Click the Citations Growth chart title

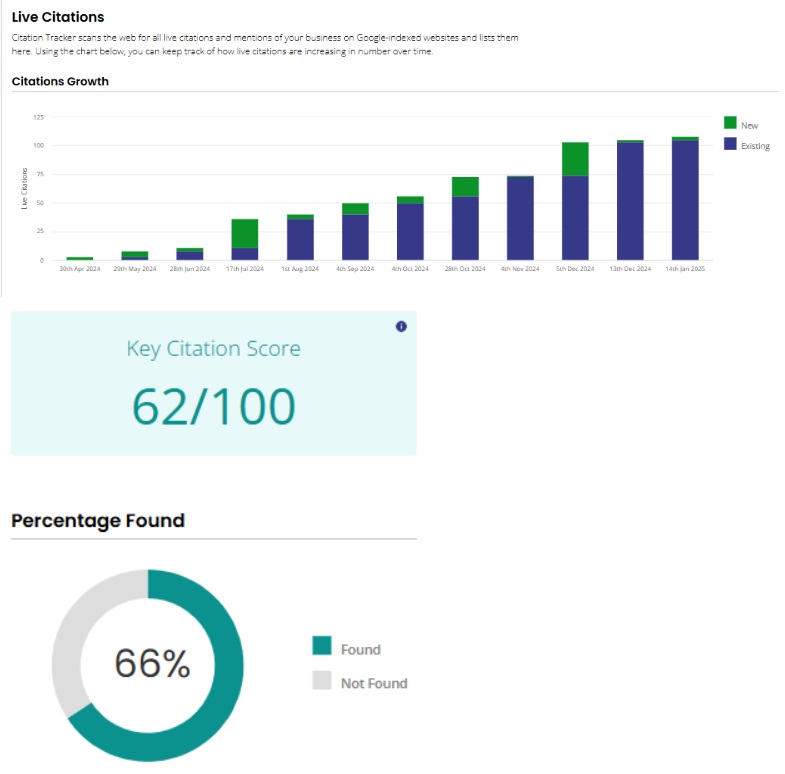(x=60, y=81)
